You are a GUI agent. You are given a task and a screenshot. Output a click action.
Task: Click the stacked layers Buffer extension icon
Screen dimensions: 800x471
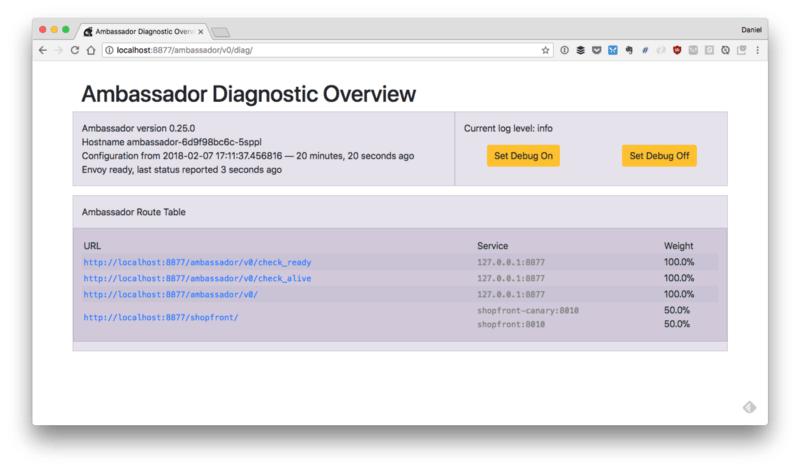click(579, 50)
